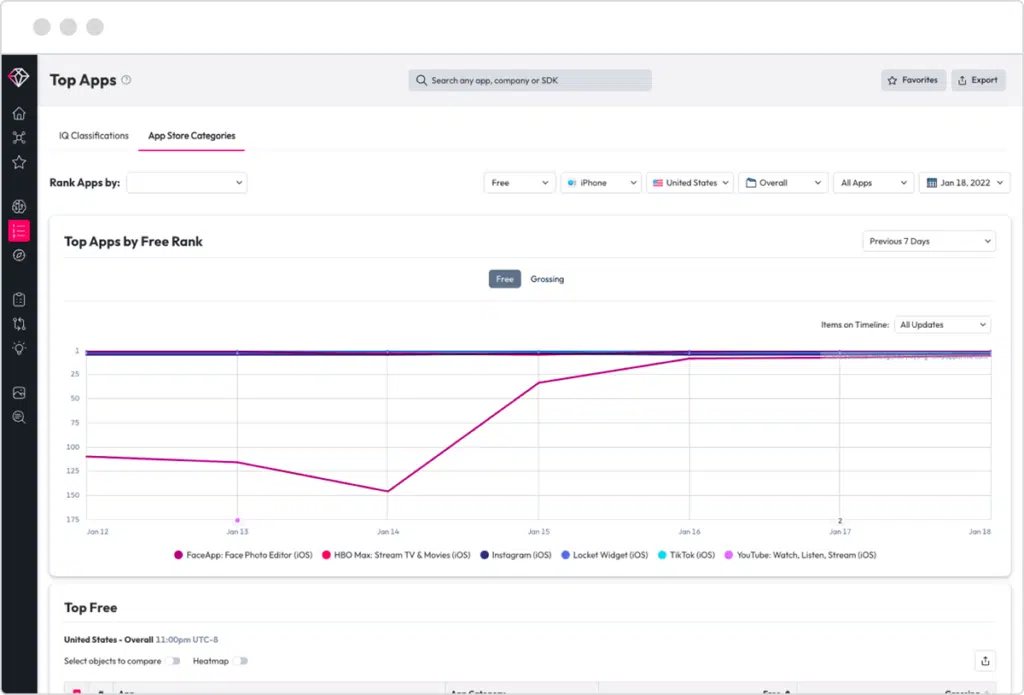1024x695 pixels.
Task: Open the Previous 7 Days dropdown
Action: point(928,241)
